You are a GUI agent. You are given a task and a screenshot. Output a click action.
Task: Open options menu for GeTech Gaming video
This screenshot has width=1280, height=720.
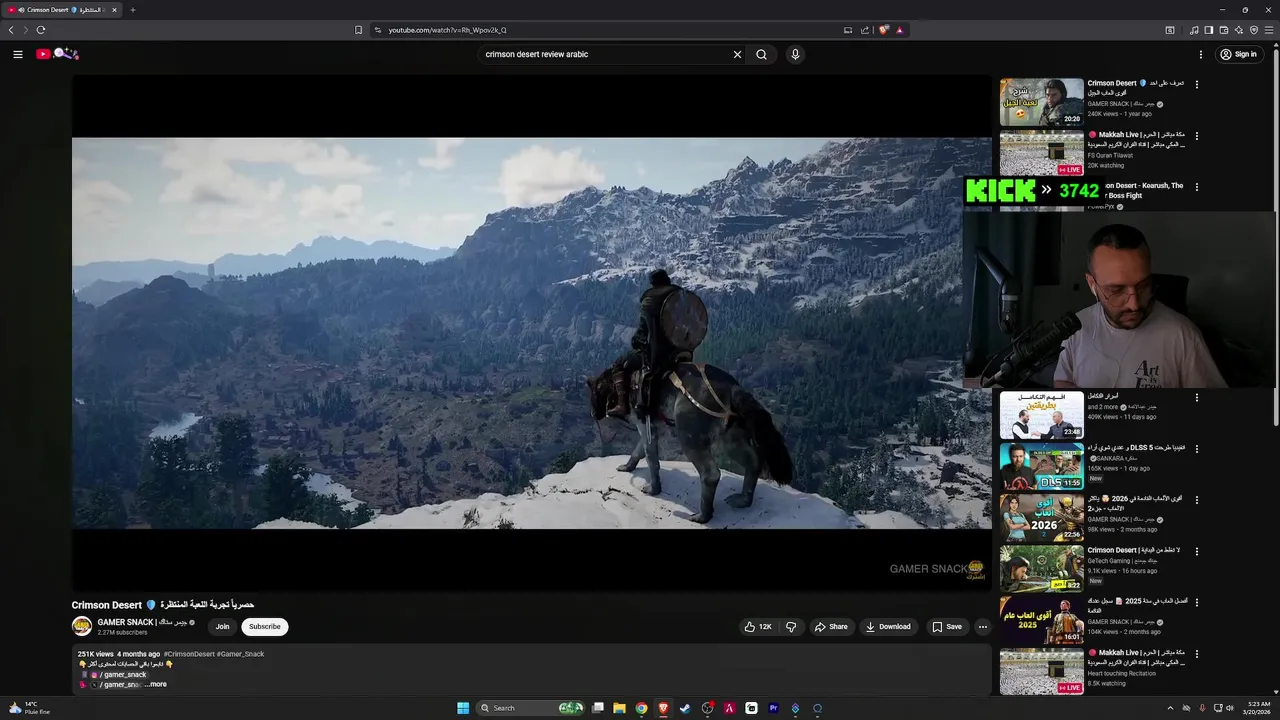[1196, 551]
